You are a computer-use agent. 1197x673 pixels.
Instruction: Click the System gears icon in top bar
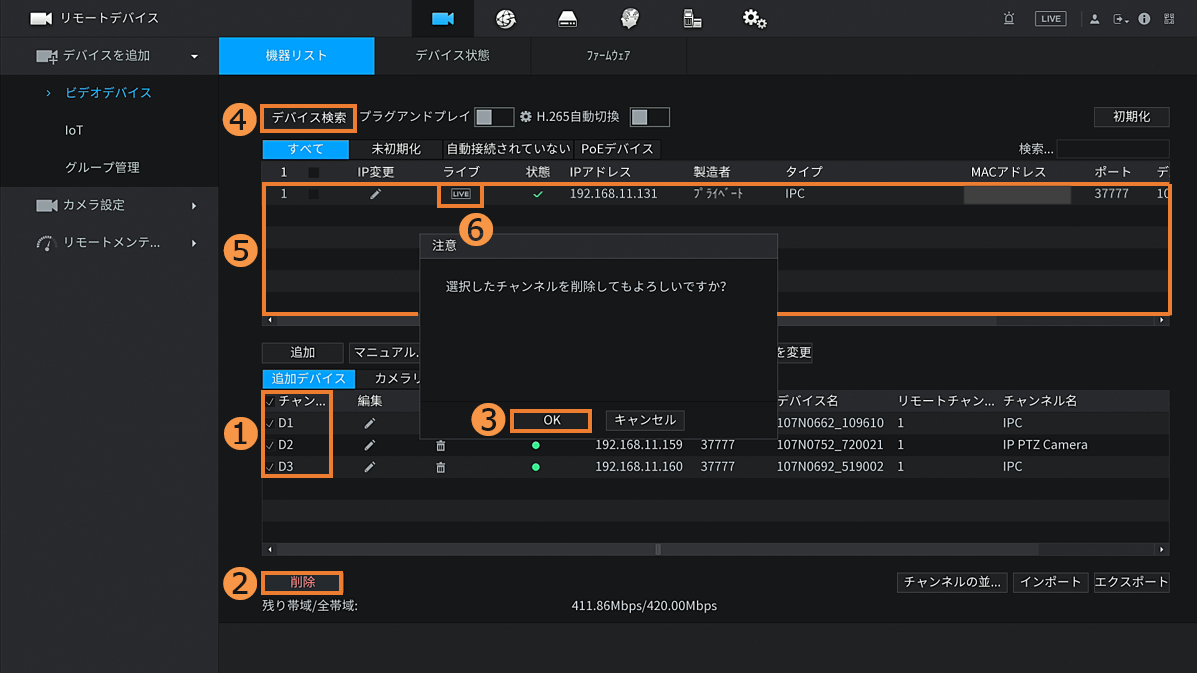[x=754, y=19]
